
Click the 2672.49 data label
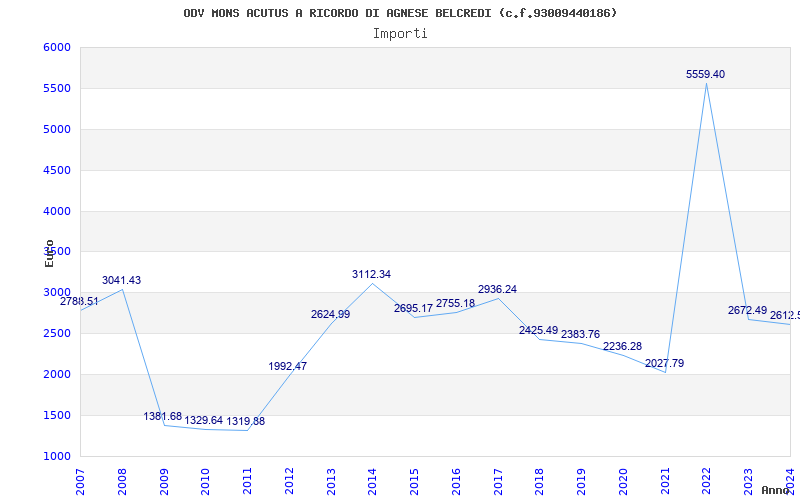747,310
